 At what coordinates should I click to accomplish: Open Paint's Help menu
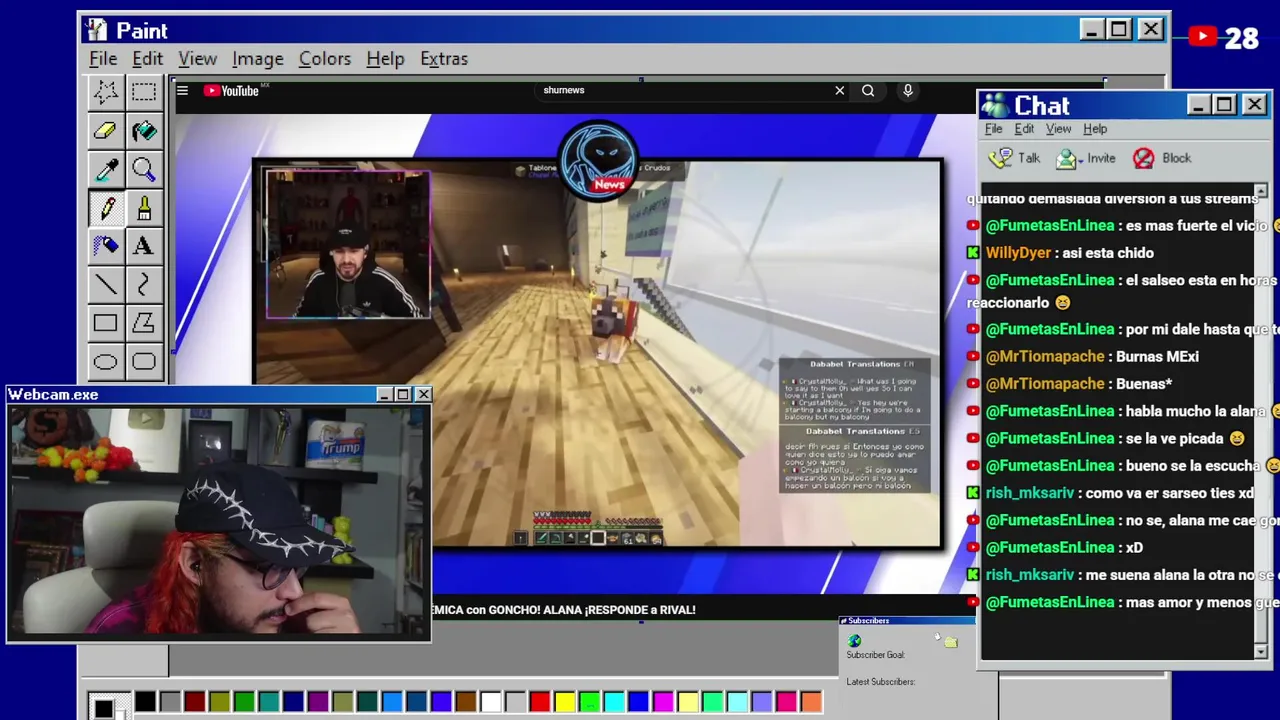click(385, 59)
